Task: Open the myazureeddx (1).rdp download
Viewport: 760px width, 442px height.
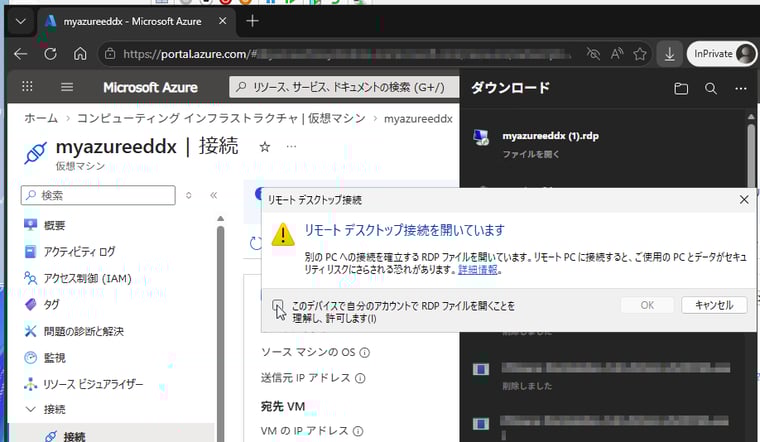Action: pos(550,136)
